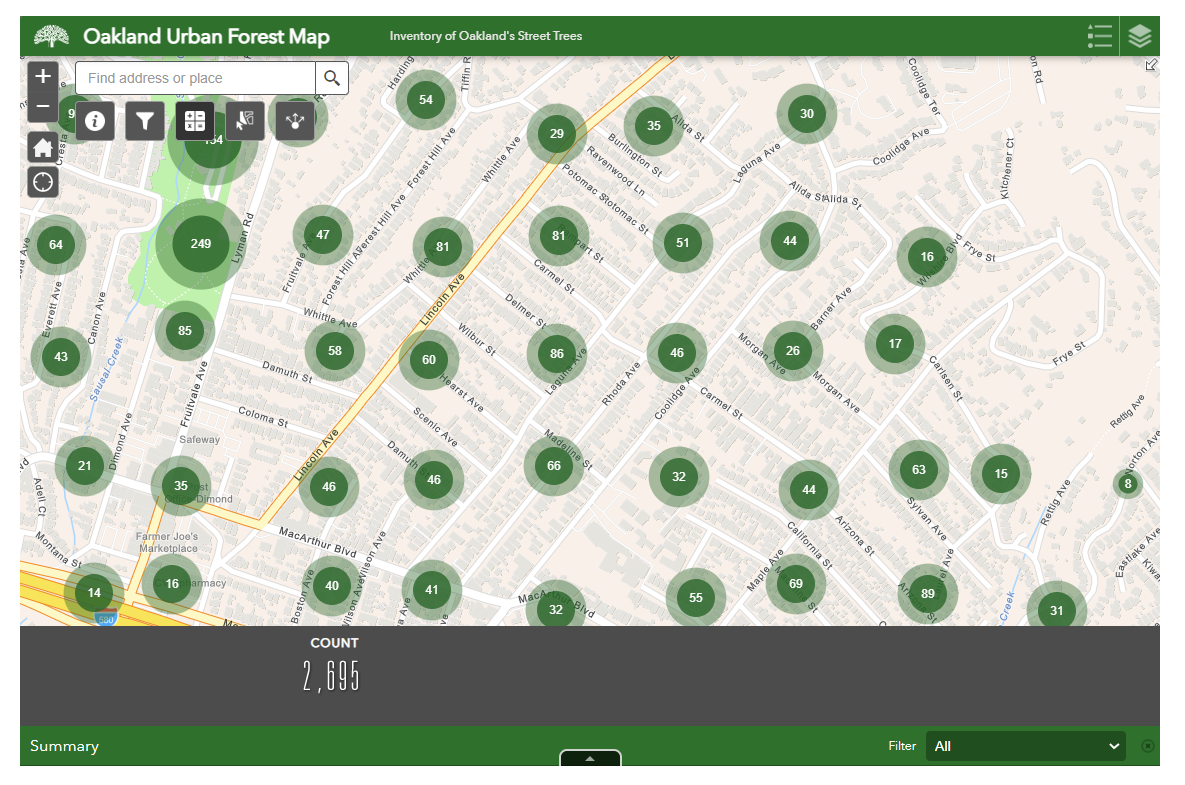The width and height of the screenshot is (1185, 785).
Task: Open the Oakland Urban Forest Map title
Action: [206, 36]
